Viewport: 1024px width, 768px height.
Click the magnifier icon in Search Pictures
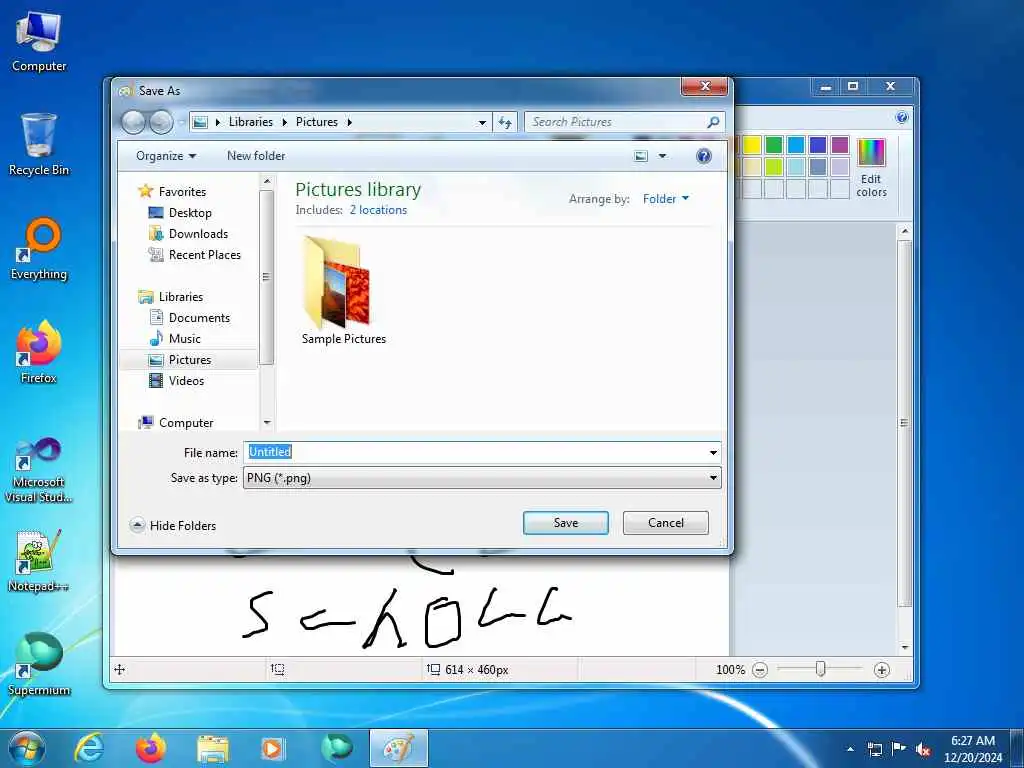point(713,122)
